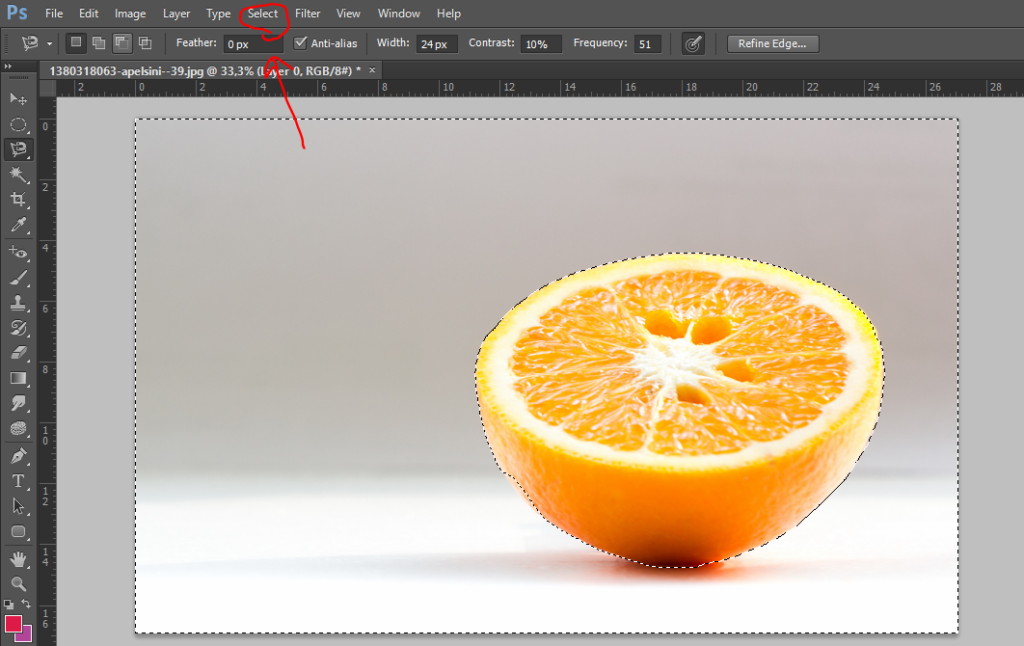Select the Gradient tool
Screen dimensions: 1024x646
(x=18, y=378)
